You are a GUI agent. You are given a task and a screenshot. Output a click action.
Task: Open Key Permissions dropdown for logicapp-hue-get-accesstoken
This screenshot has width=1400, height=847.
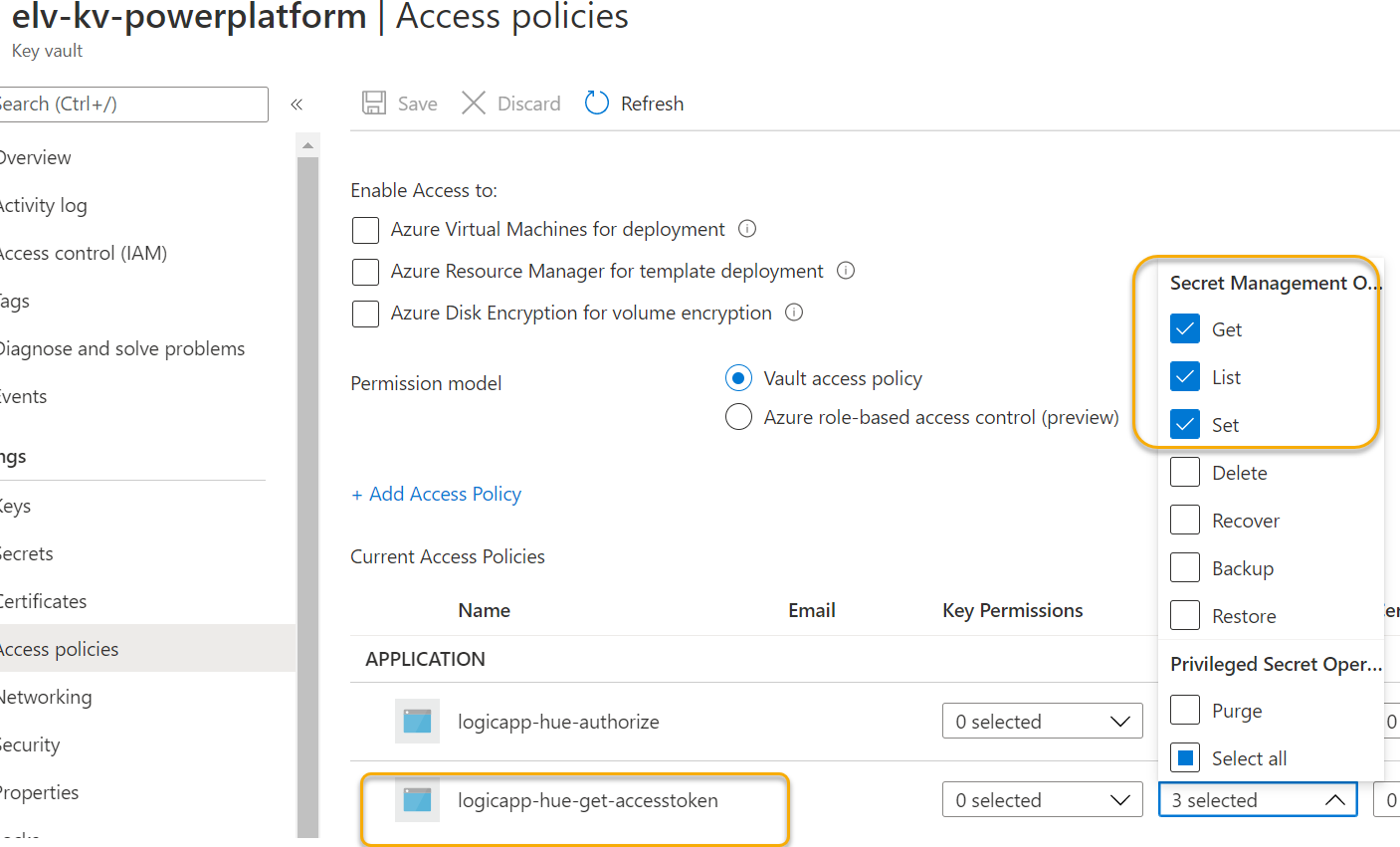(x=1042, y=800)
